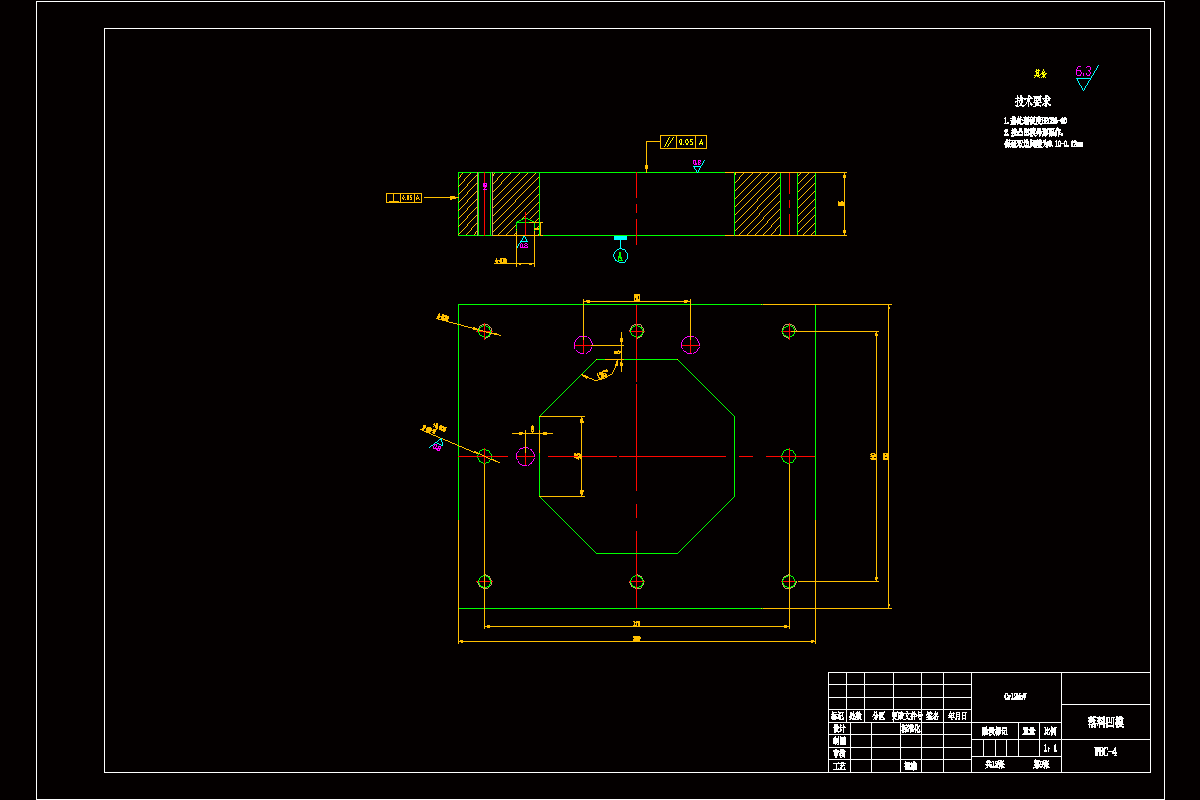Select the right hatched area in section view

click(x=758, y=204)
